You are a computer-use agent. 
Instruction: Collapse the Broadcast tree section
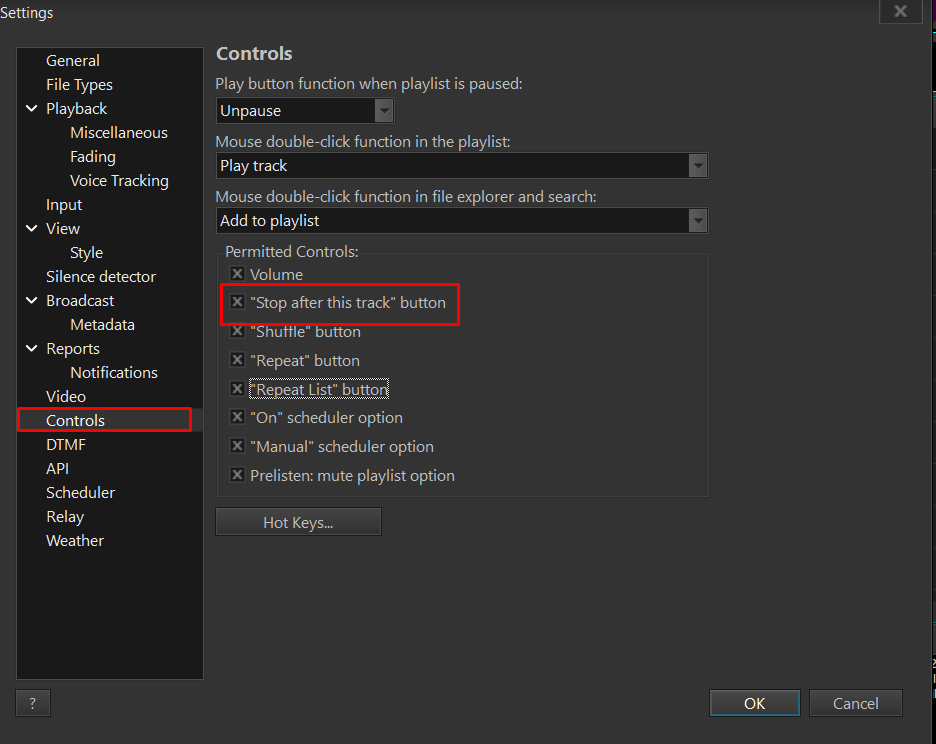tap(32, 301)
